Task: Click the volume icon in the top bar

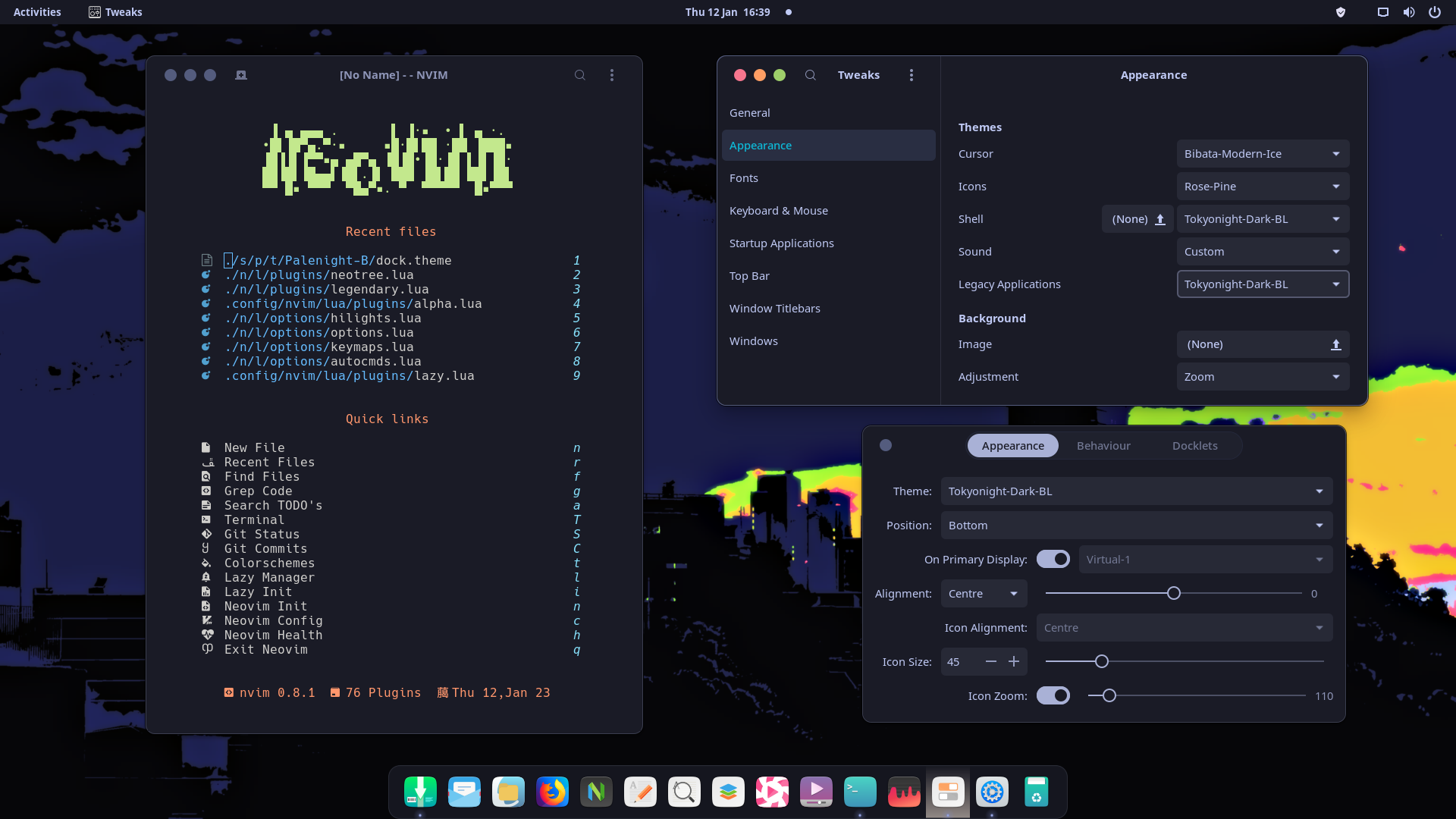Action: [1409, 12]
